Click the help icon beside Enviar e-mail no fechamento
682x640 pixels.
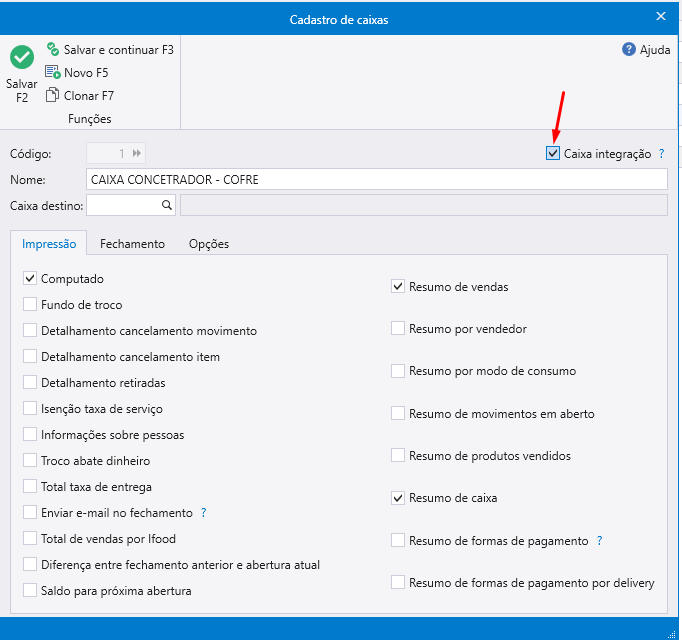click(x=203, y=512)
